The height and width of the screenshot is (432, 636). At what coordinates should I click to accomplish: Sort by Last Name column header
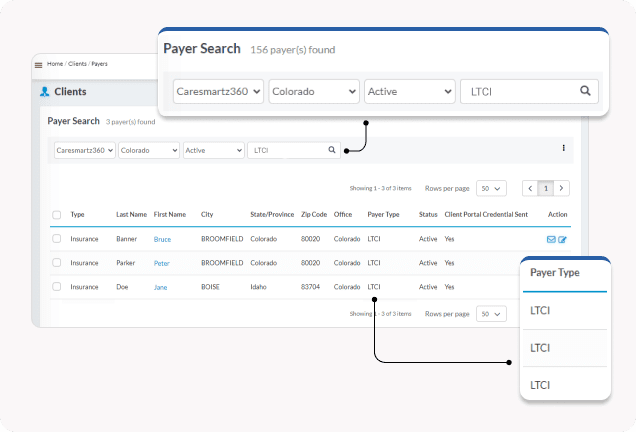131,214
